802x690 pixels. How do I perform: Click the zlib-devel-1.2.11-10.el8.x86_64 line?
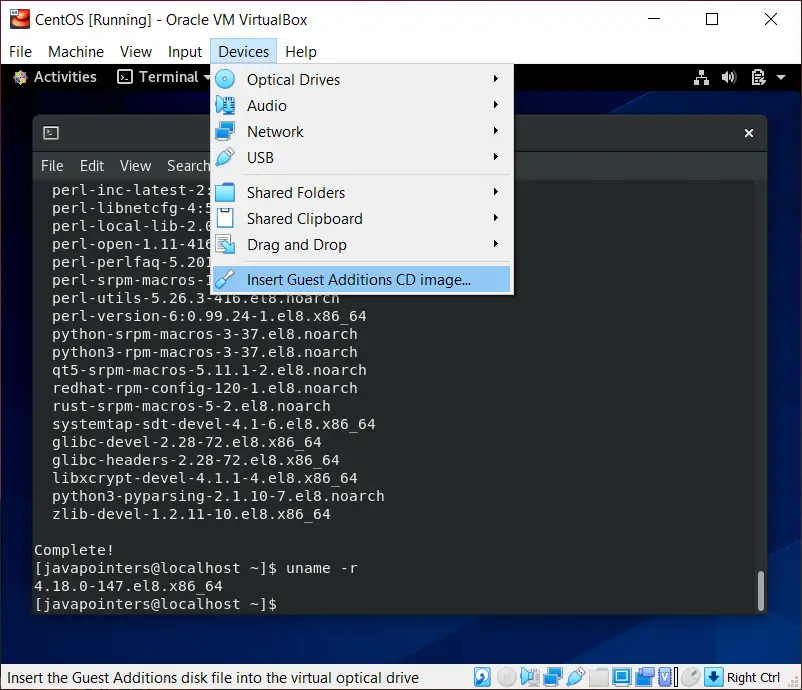(191, 514)
